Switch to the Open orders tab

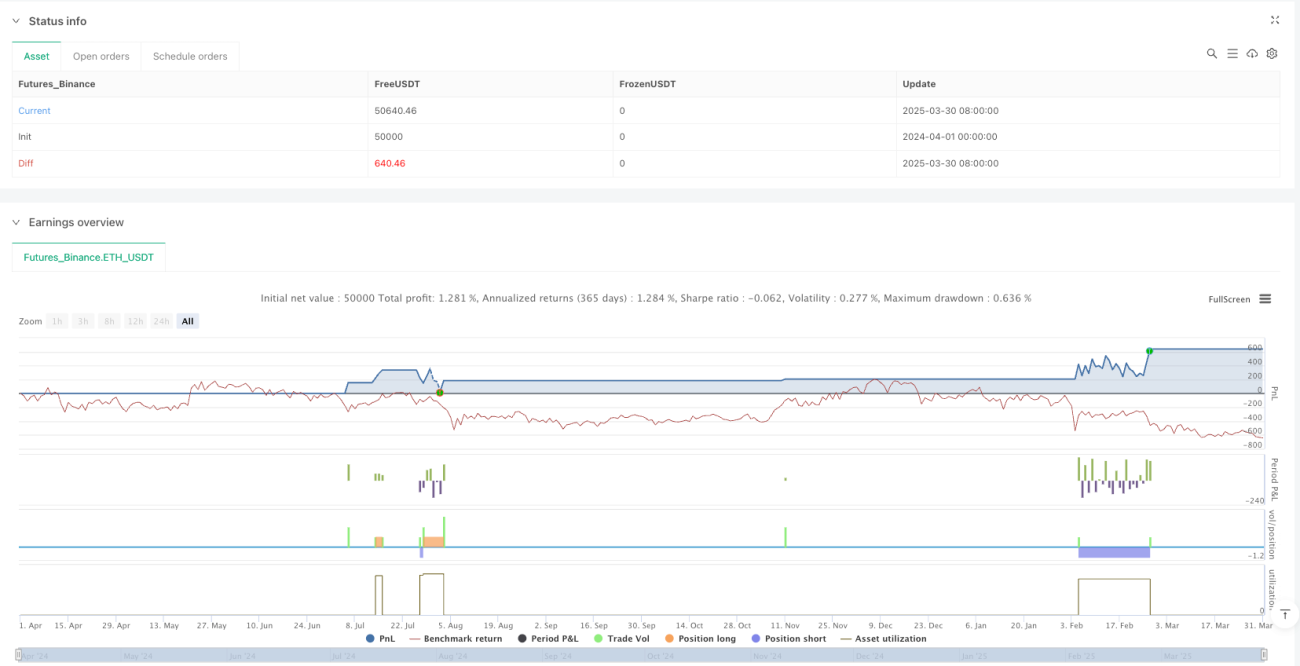pyautogui.click(x=101, y=56)
